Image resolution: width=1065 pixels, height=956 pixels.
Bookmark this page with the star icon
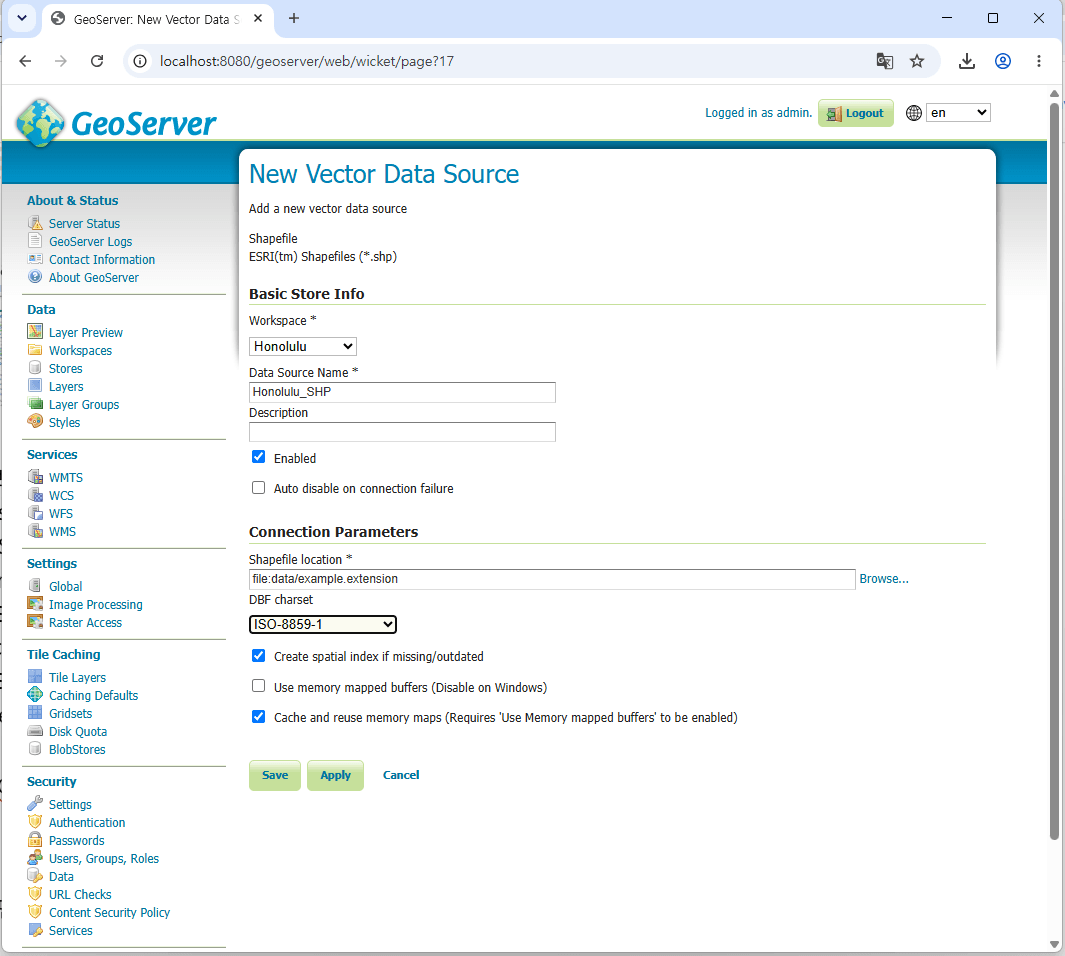click(x=917, y=61)
